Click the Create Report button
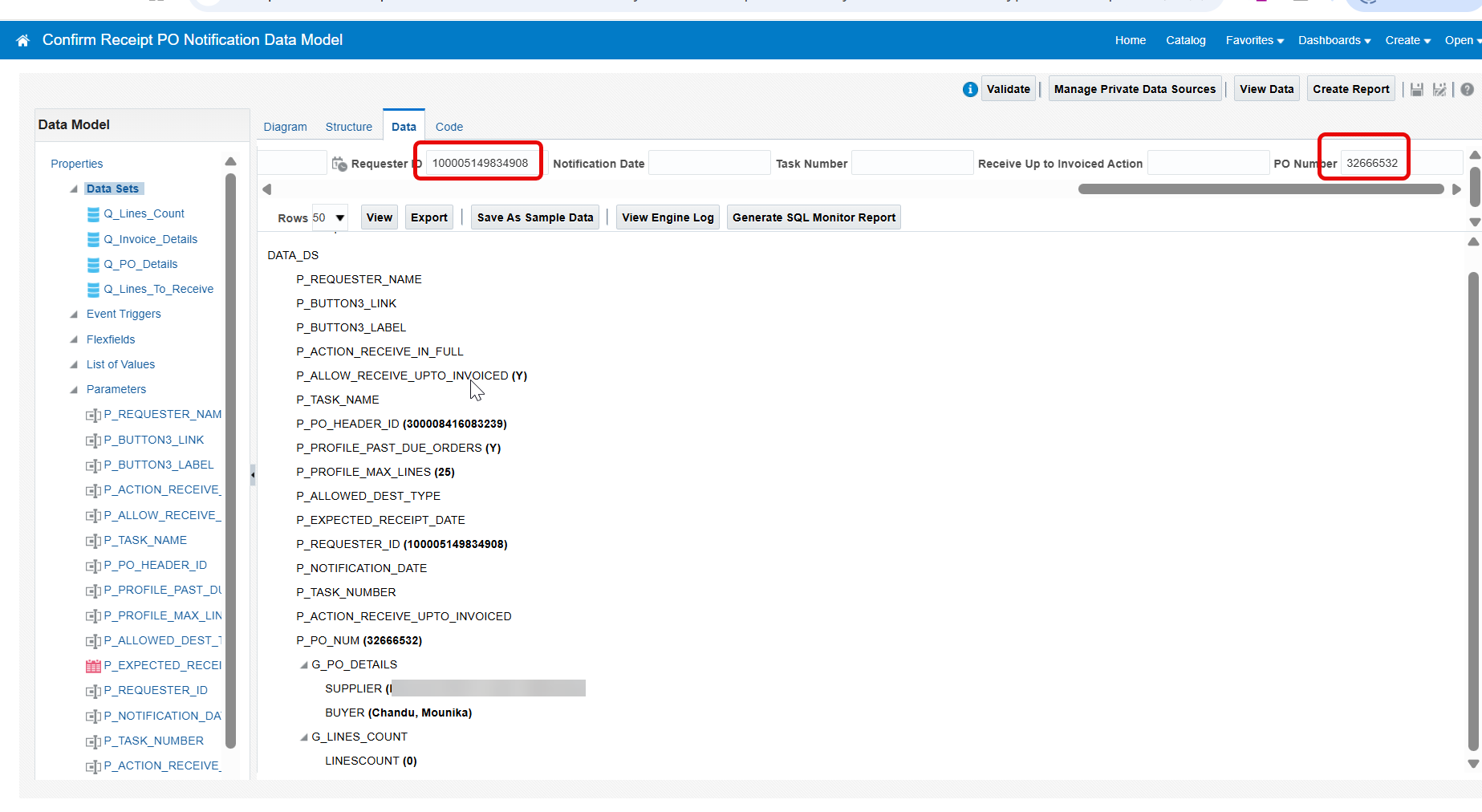This screenshot has width=1482, height=812. [1351, 89]
